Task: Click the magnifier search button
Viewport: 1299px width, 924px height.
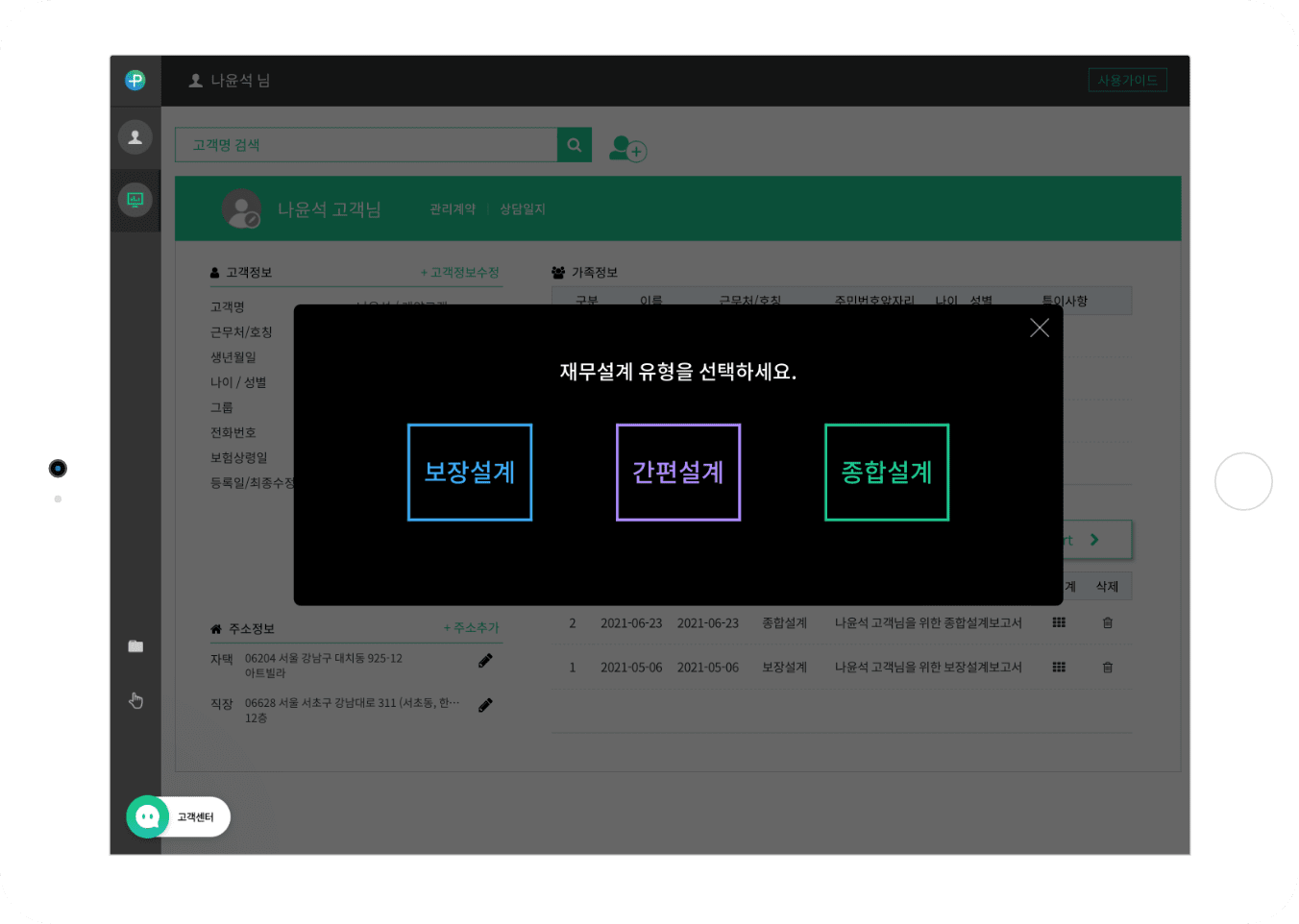Action: 575,145
